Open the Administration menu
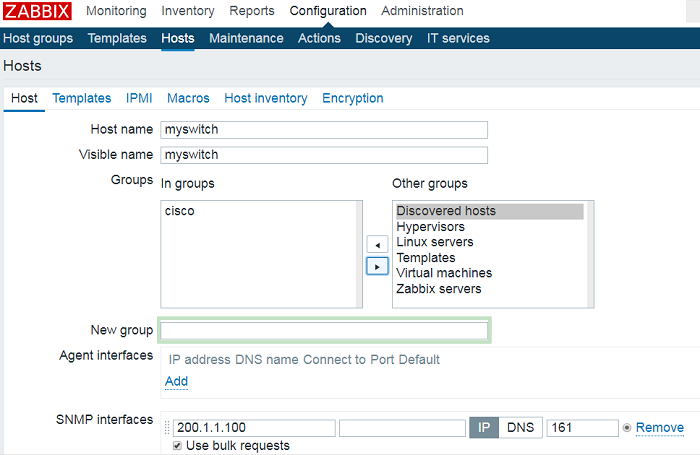The width and height of the screenshot is (700, 455). [422, 11]
